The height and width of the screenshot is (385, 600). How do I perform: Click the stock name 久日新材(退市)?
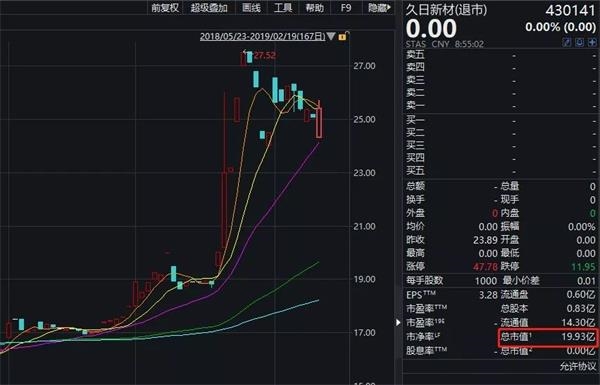point(446,10)
